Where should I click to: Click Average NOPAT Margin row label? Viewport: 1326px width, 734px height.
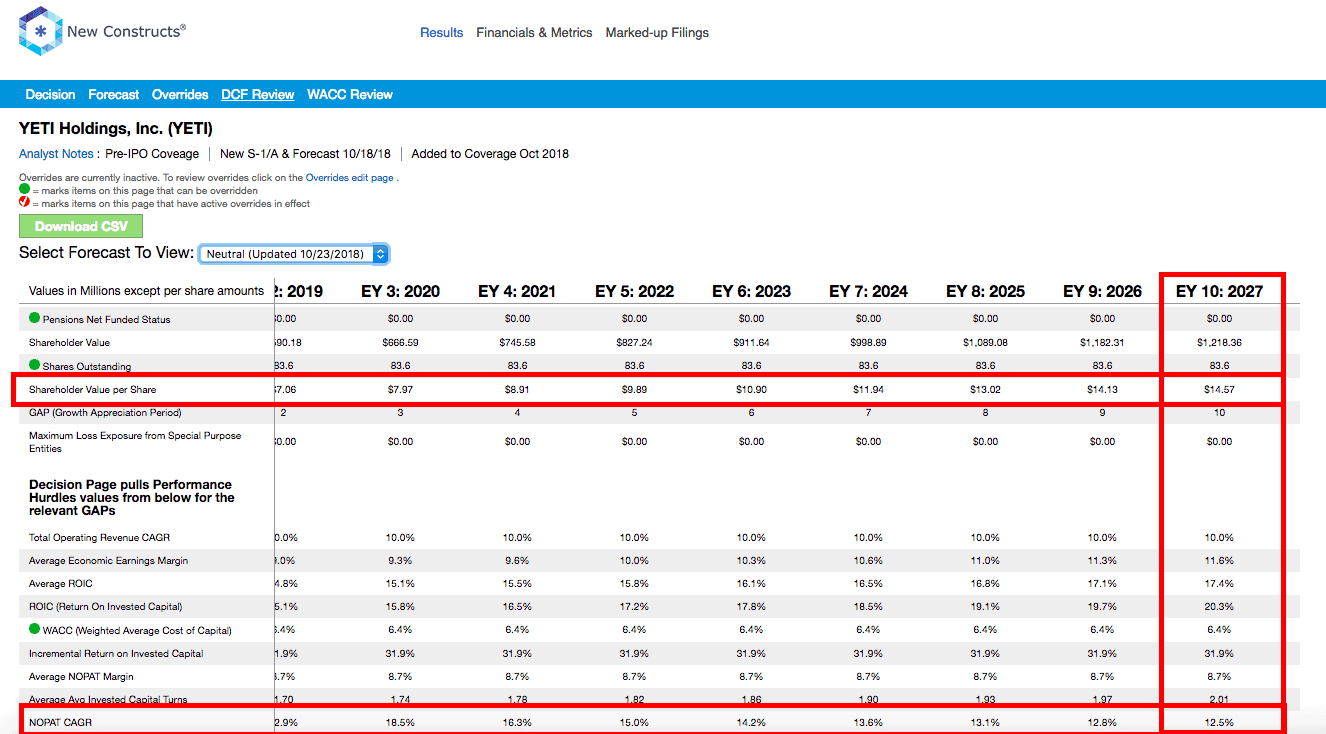tap(83, 677)
